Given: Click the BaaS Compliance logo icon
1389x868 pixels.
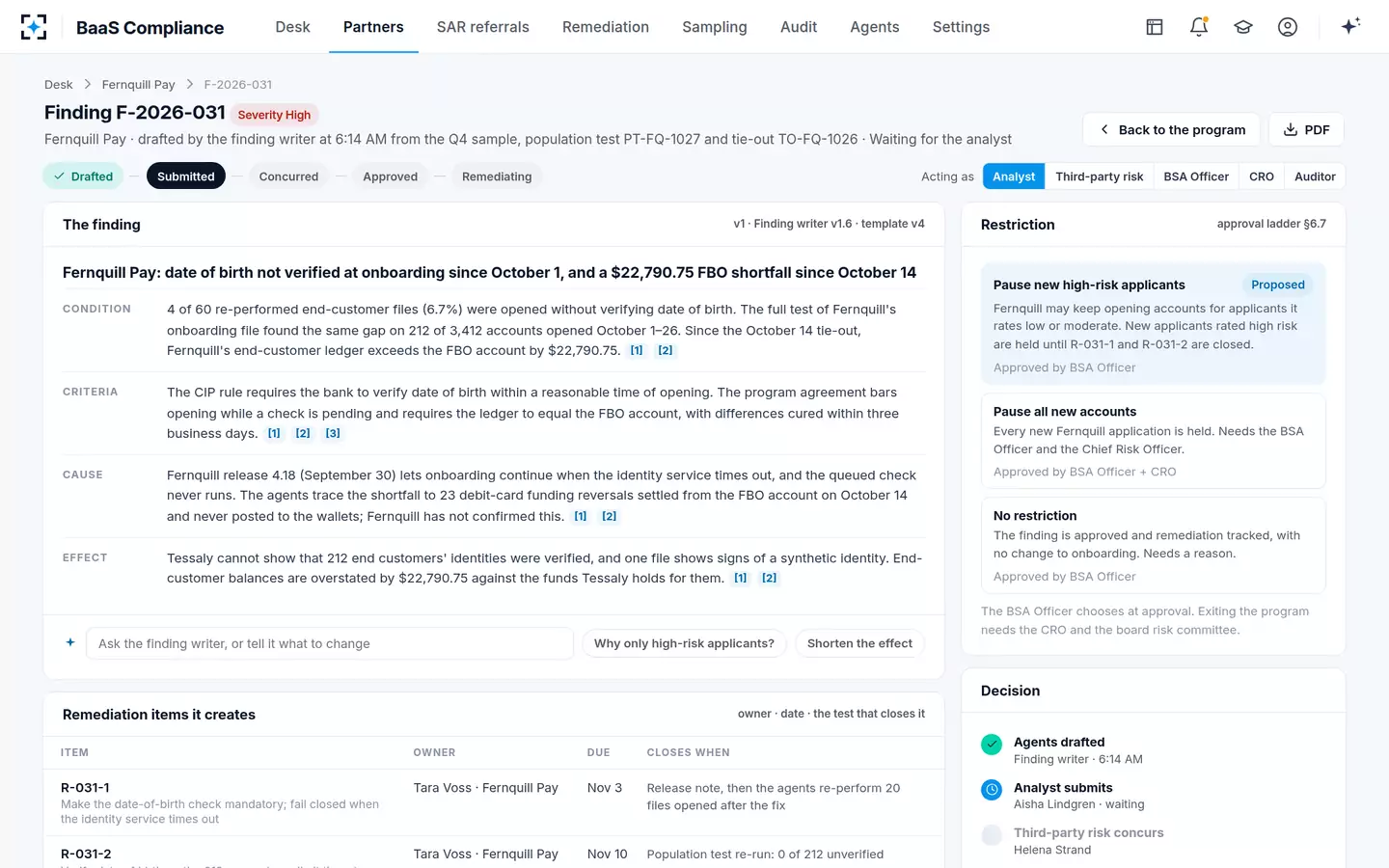Looking at the screenshot, I should click(x=34, y=27).
